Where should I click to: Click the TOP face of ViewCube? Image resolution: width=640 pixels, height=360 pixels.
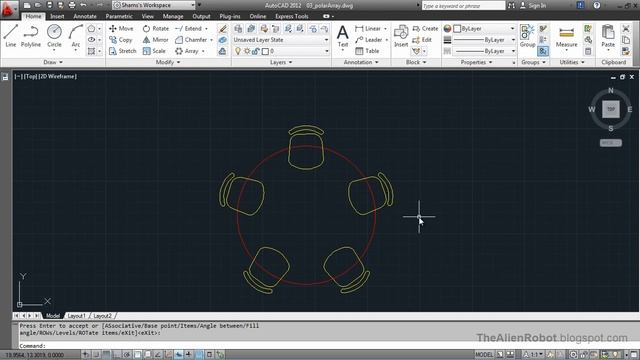[x=611, y=109]
